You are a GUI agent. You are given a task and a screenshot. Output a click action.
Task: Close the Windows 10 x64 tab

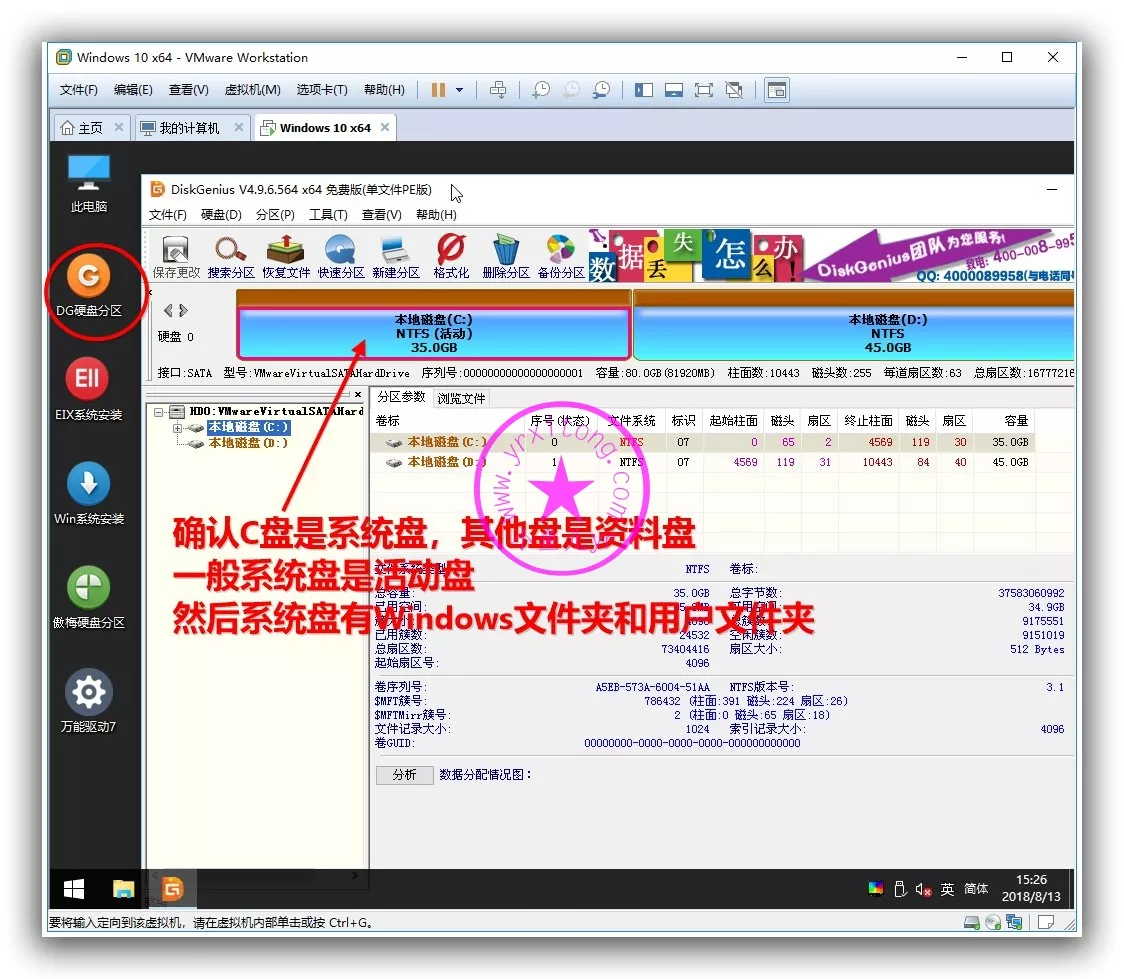pyautogui.click(x=385, y=127)
